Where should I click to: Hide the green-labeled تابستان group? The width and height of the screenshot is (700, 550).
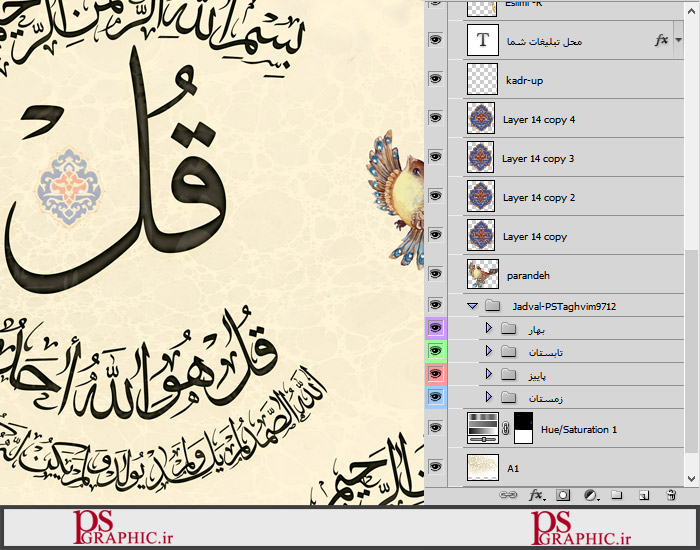pyautogui.click(x=435, y=350)
